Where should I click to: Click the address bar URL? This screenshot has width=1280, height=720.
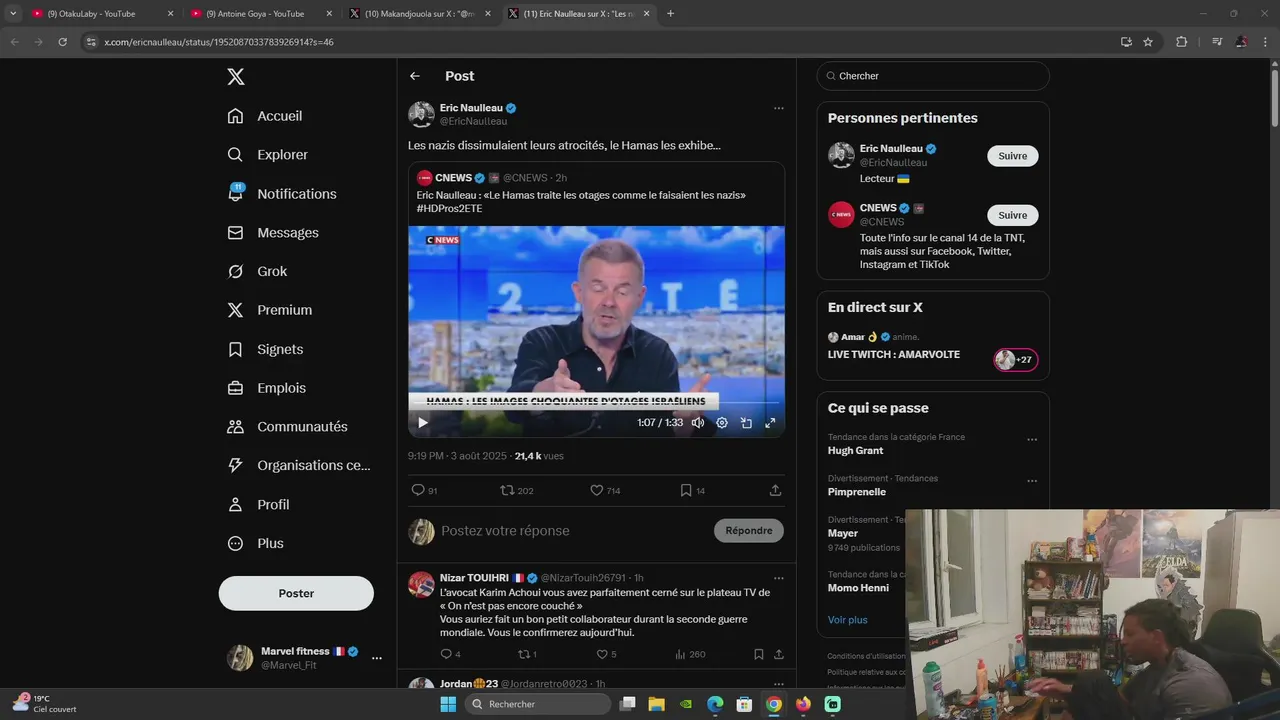(x=218, y=42)
